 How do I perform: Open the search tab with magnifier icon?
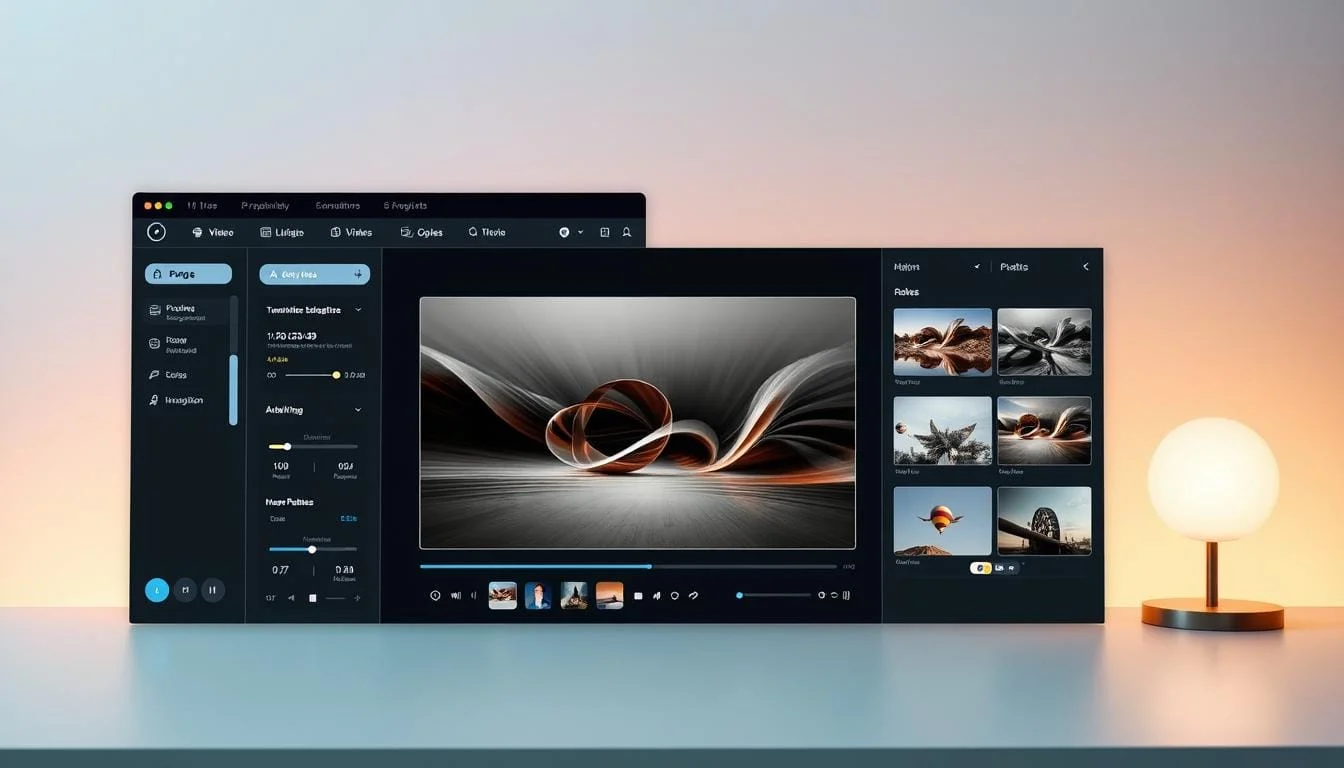pos(486,232)
